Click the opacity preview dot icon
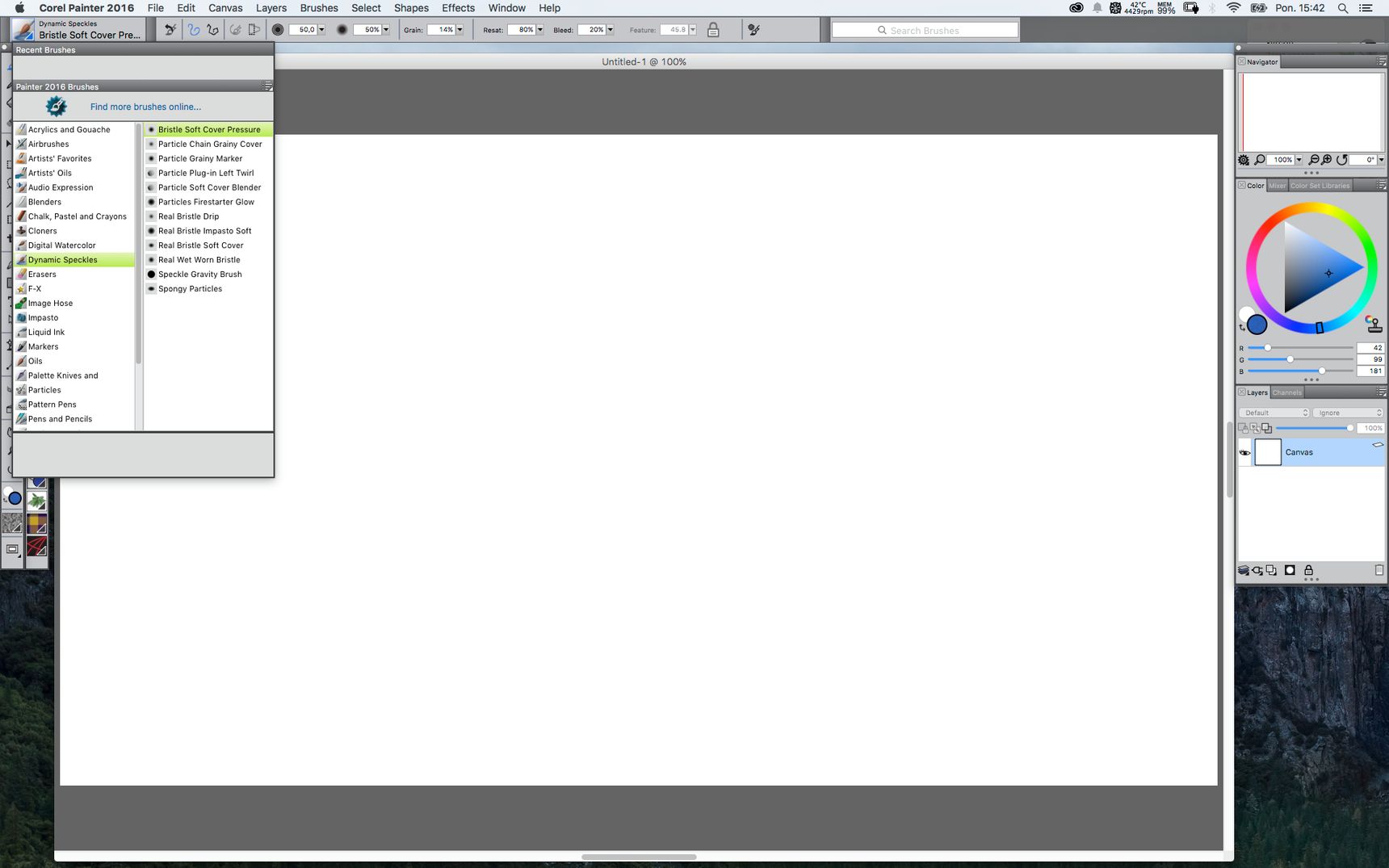The height and width of the screenshot is (868, 1389). [342, 30]
